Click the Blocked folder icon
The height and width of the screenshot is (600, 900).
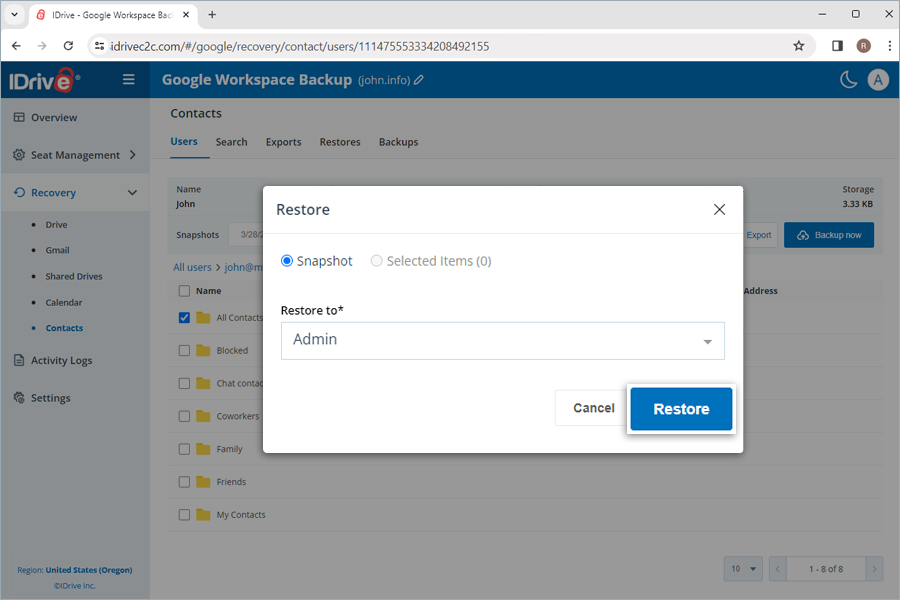203,350
